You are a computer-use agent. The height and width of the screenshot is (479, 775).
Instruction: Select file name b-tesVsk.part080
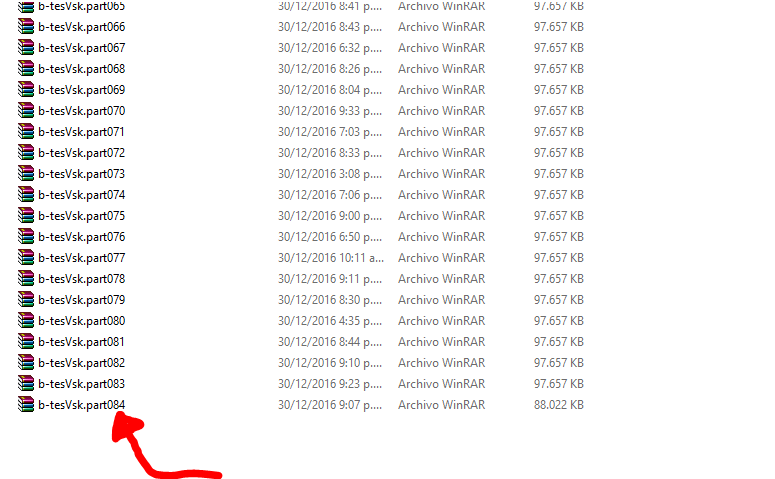pyautogui.click(x=82, y=321)
